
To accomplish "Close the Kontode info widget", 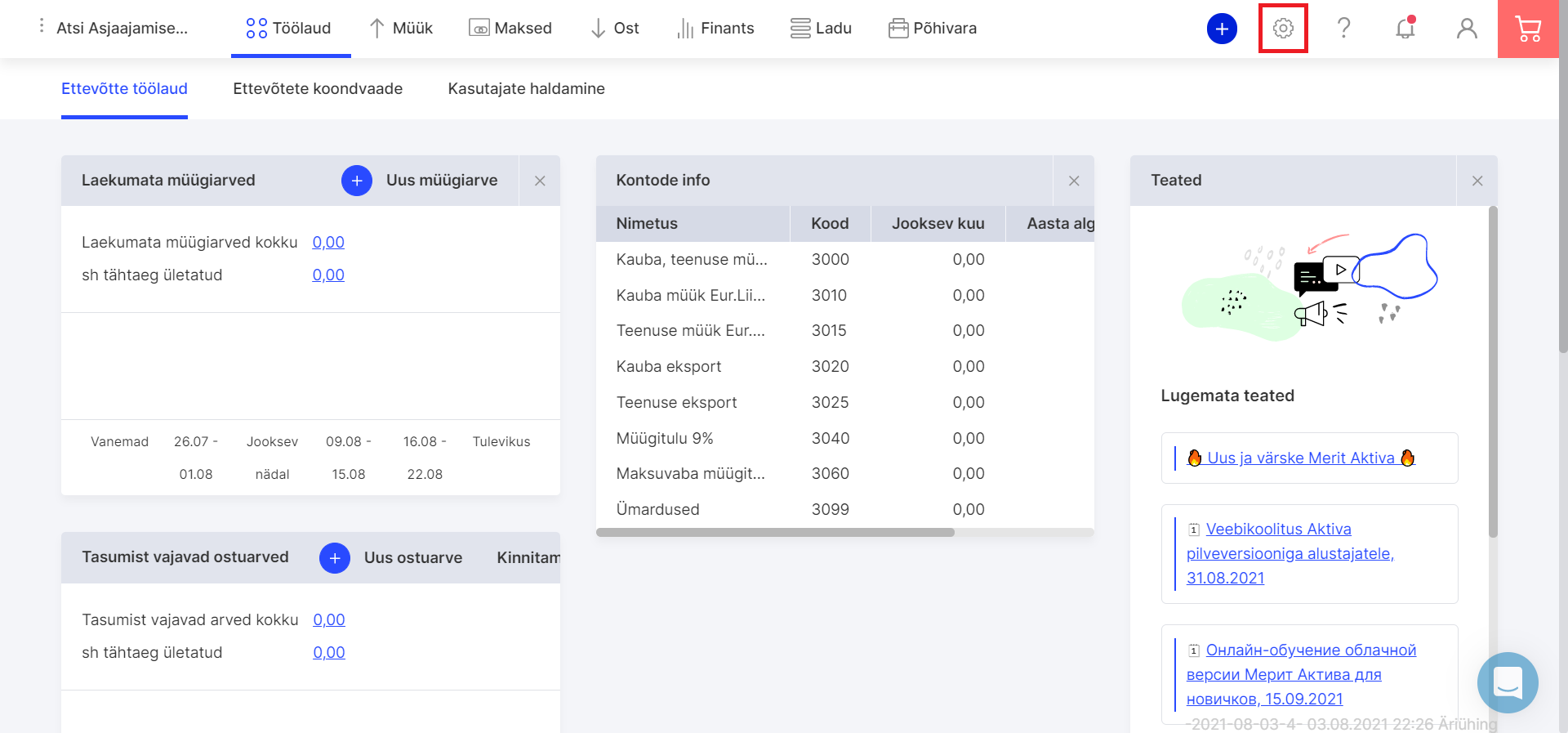I will pyautogui.click(x=1074, y=181).
